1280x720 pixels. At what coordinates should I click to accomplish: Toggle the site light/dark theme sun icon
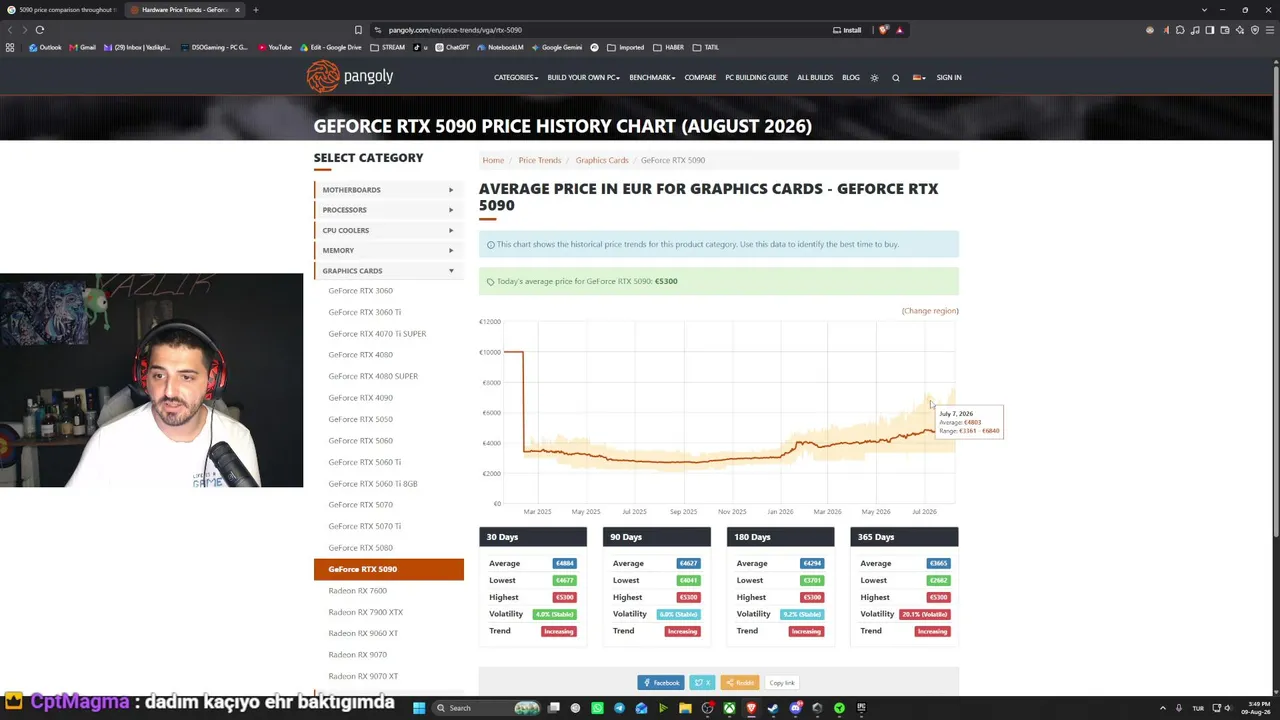pyautogui.click(x=874, y=78)
